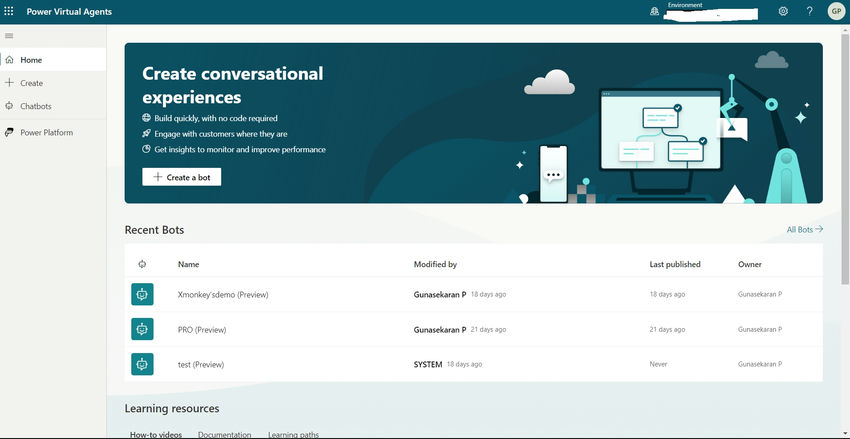Open the app launcher waffle icon

(x=9, y=11)
